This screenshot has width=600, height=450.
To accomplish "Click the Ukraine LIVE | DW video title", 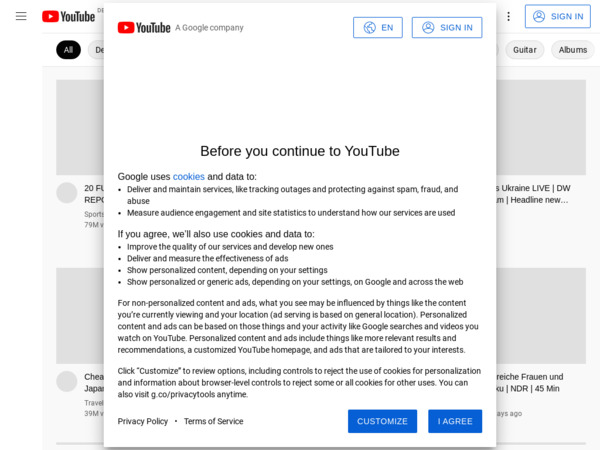I will click(x=533, y=194).
